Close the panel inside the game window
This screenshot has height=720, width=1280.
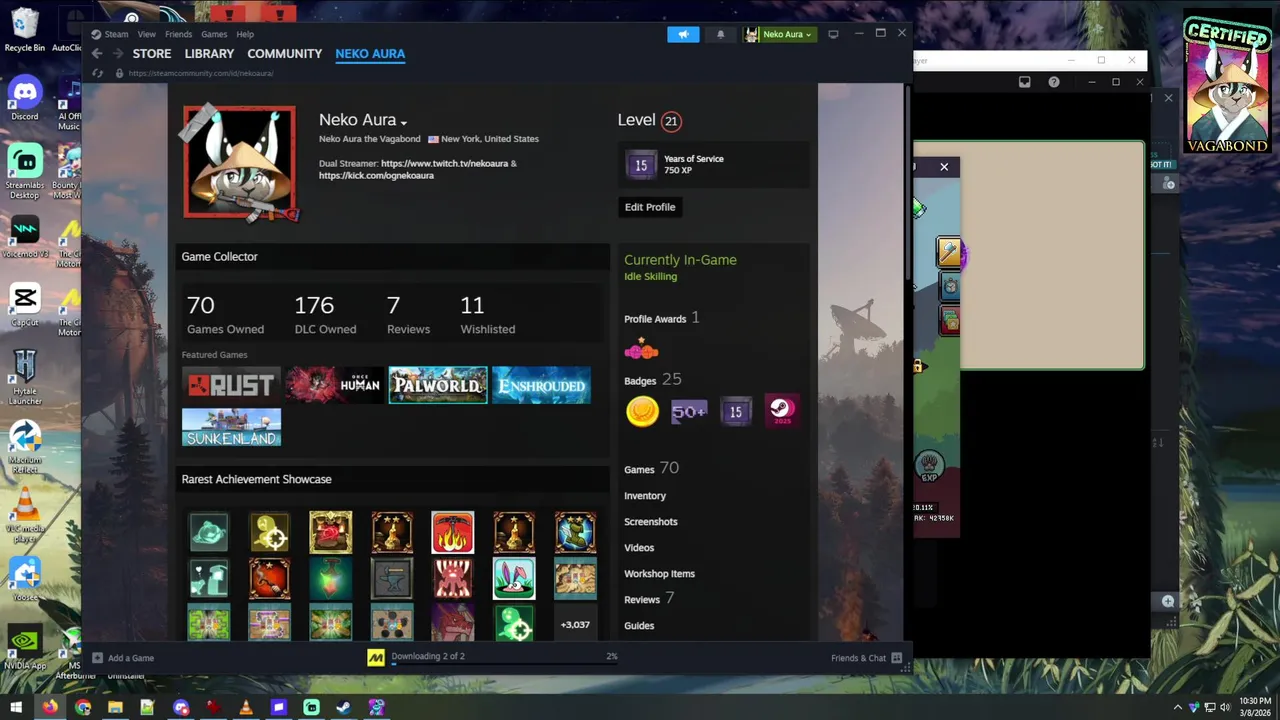coord(944,167)
